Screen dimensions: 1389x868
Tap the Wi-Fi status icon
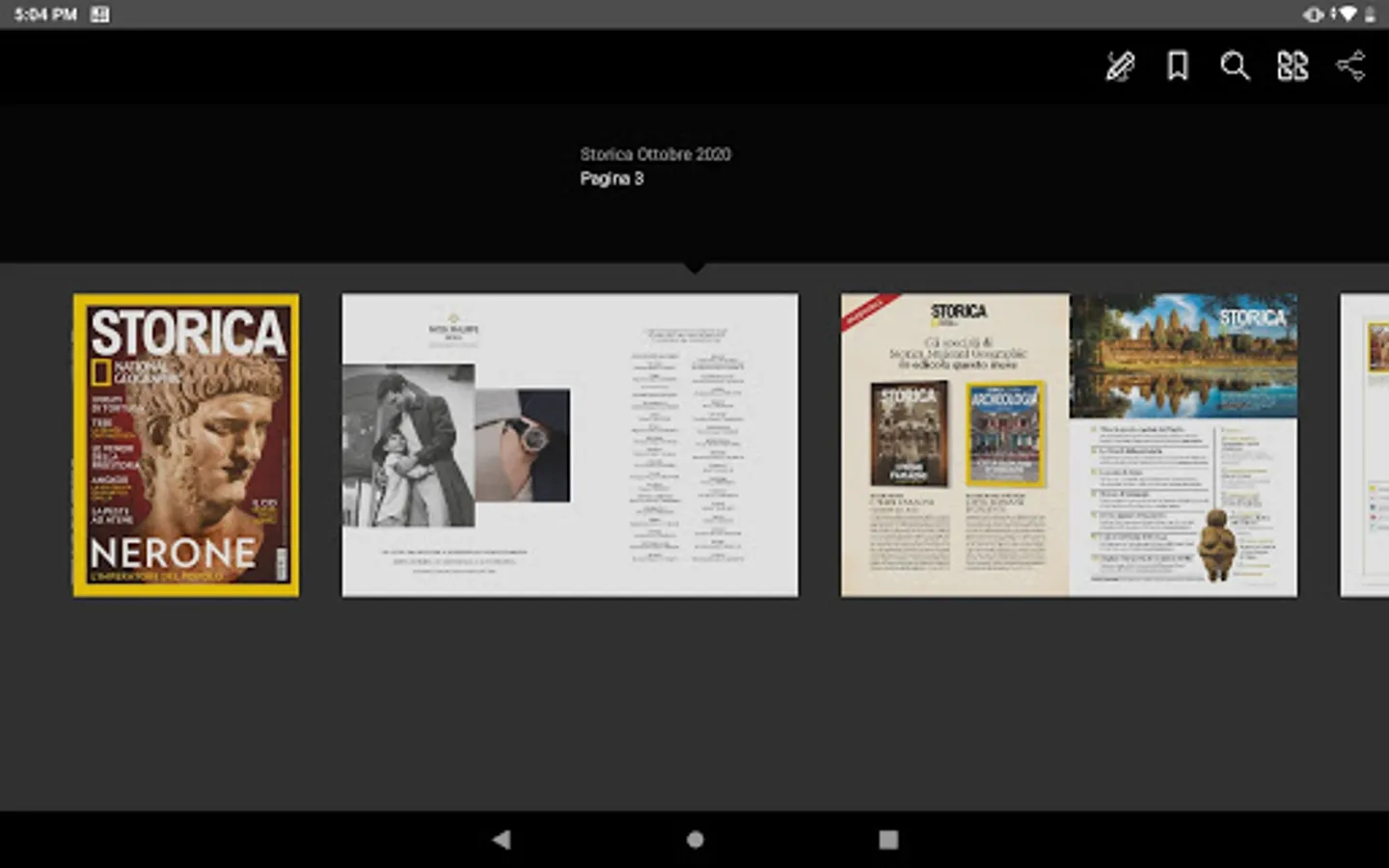(1348, 14)
